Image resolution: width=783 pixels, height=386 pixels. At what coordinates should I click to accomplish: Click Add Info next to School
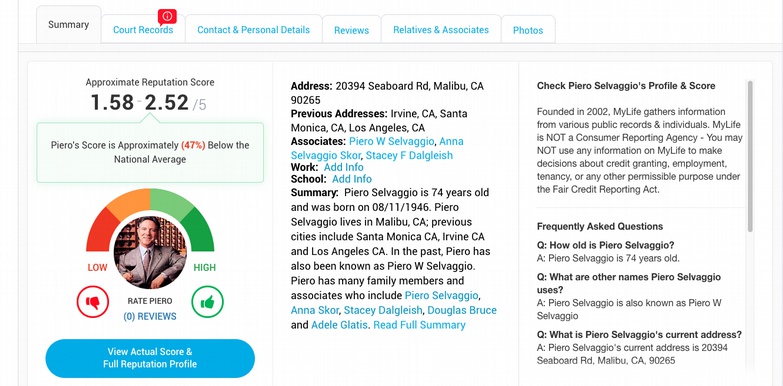tap(352, 179)
